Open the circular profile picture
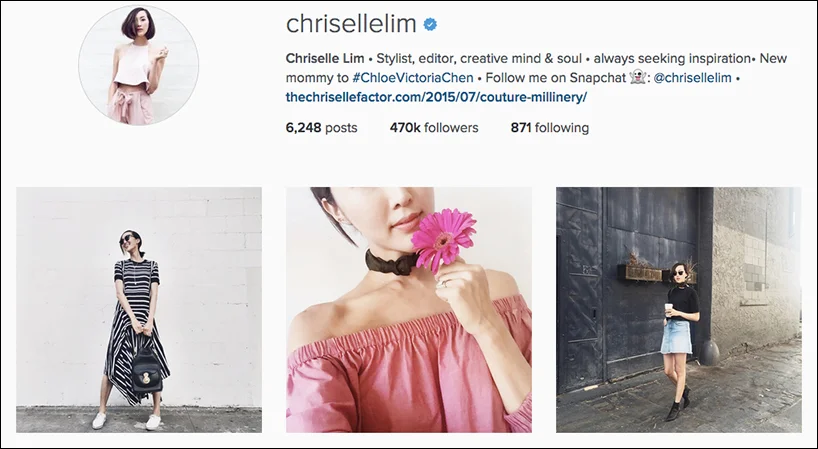818x449 pixels. pos(138,65)
